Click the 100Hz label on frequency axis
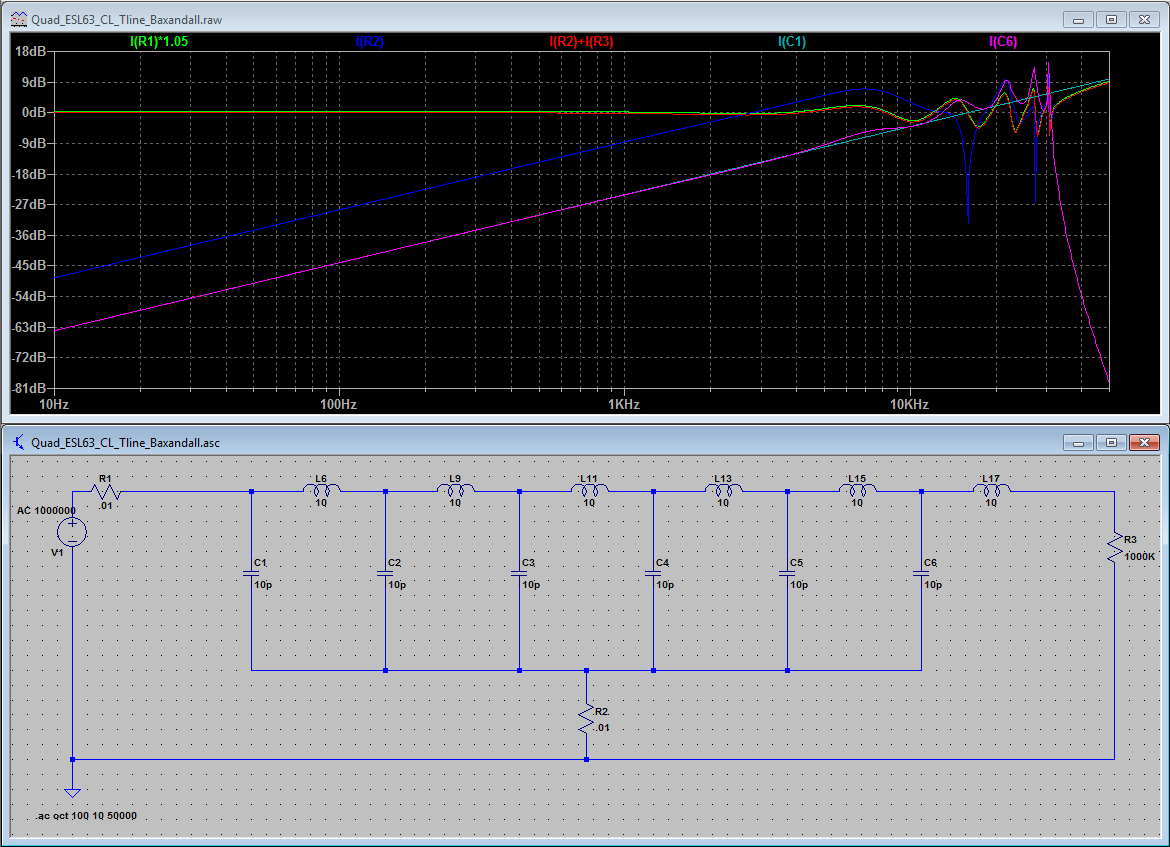The height and width of the screenshot is (847, 1170). click(339, 404)
